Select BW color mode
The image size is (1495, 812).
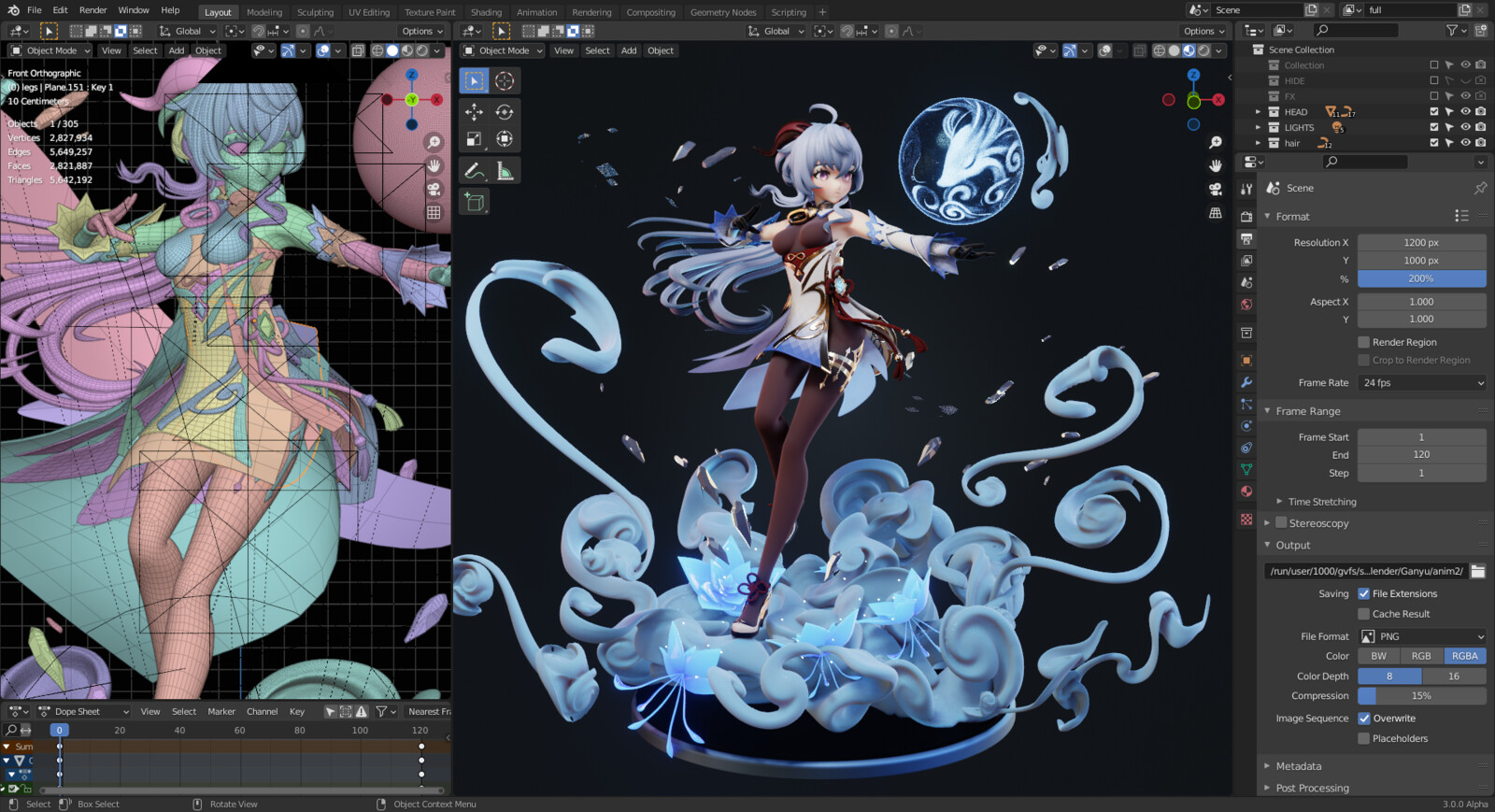point(1379,656)
